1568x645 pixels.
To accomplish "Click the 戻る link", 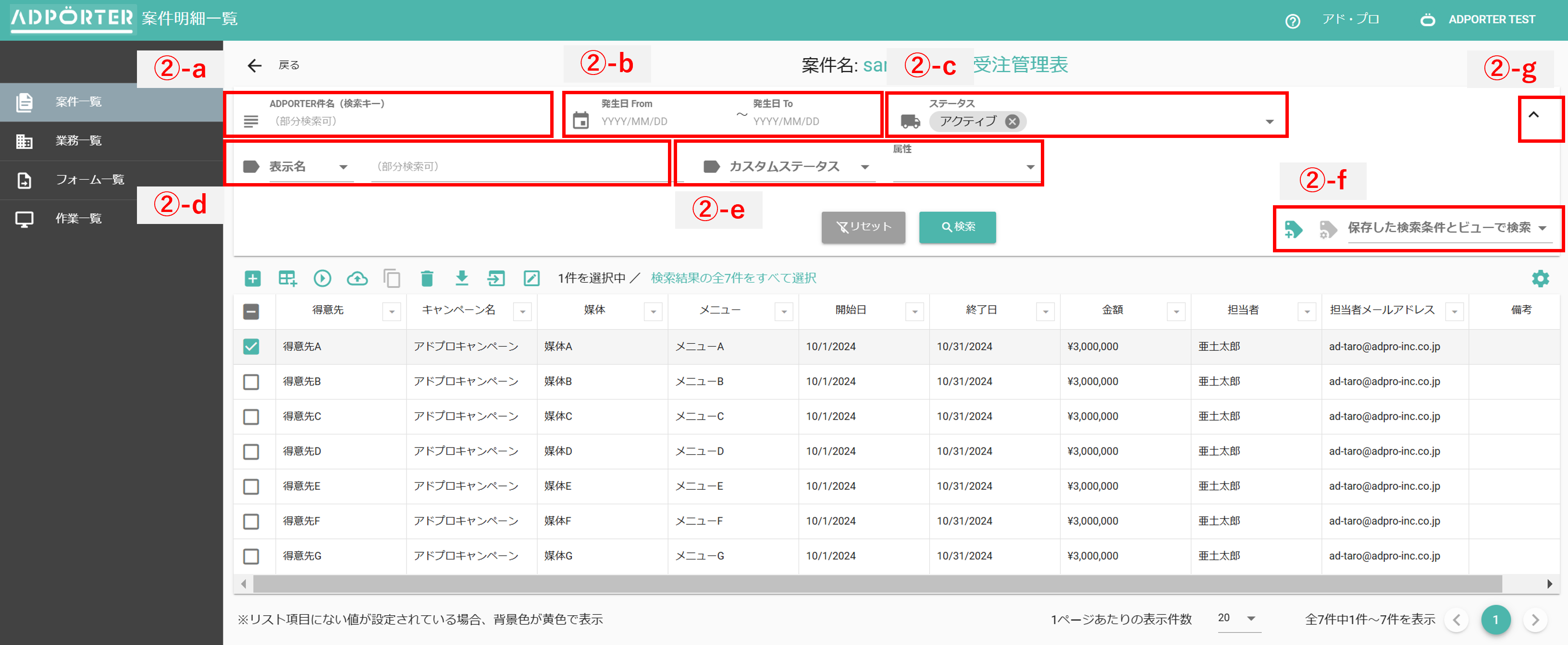I will [x=288, y=65].
